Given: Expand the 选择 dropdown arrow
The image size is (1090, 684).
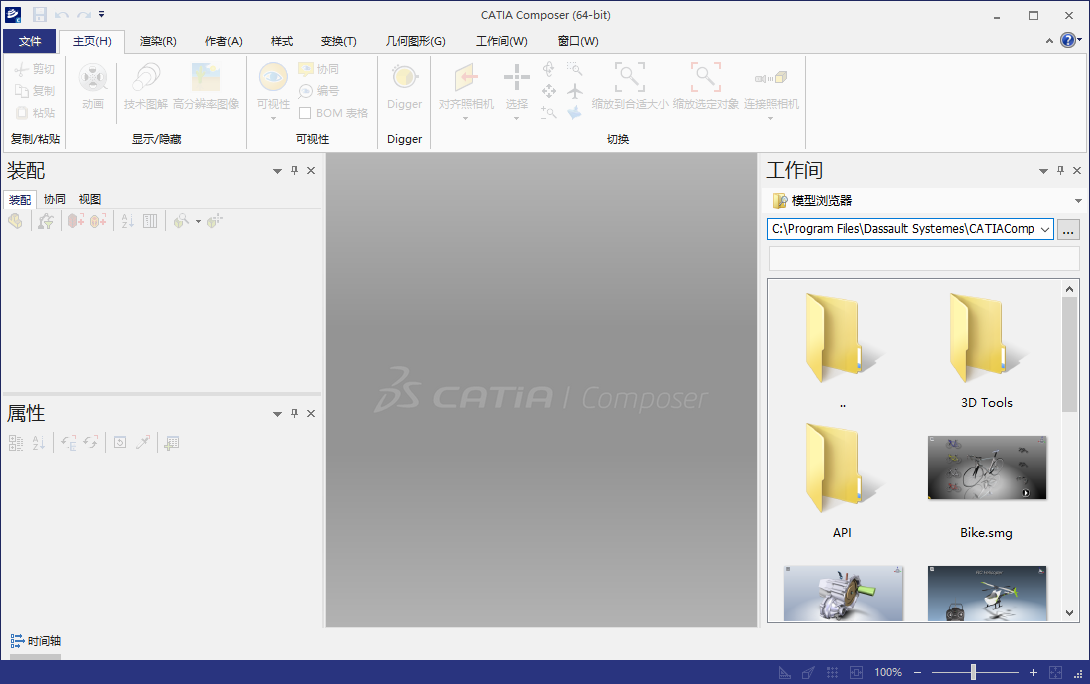Looking at the screenshot, I should click(x=516, y=118).
